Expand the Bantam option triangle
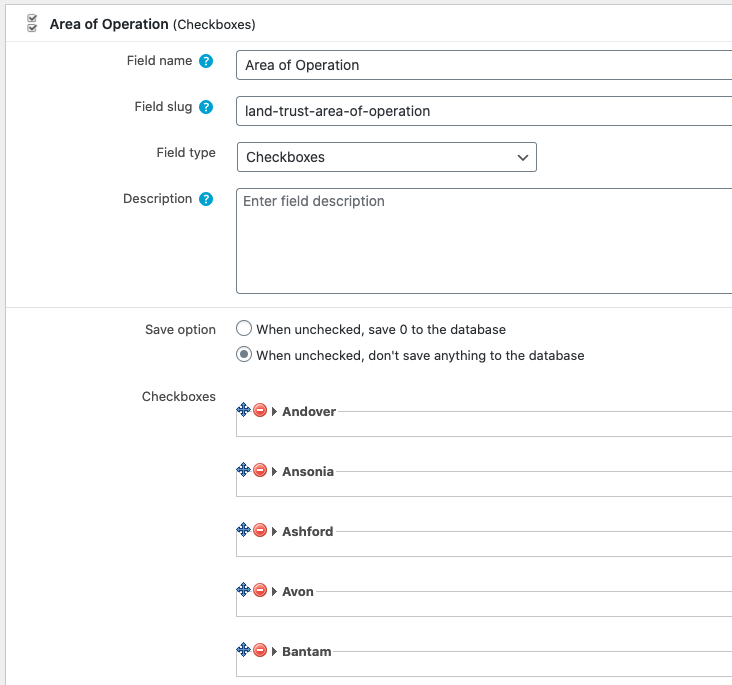This screenshot has width=732, height=685. point(274,651)
